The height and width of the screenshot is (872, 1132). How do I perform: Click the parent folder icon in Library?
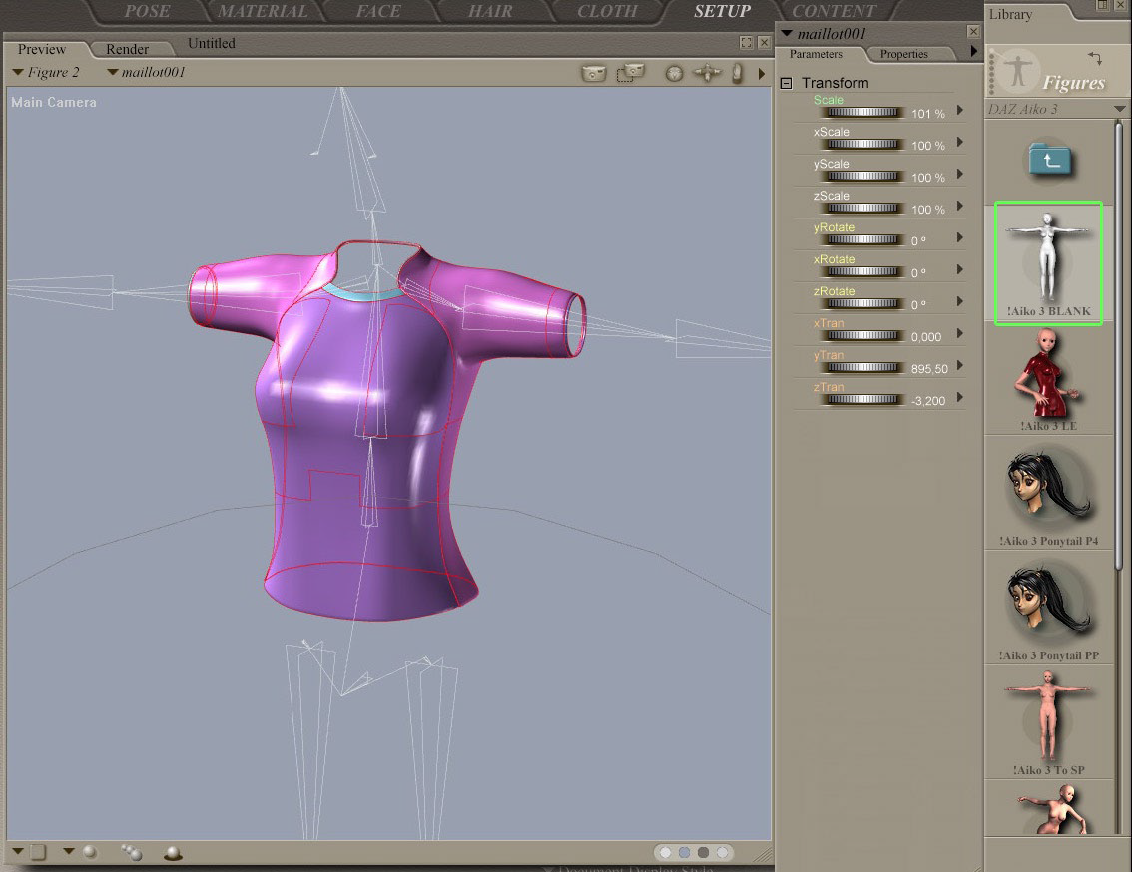coord(1050,160)
